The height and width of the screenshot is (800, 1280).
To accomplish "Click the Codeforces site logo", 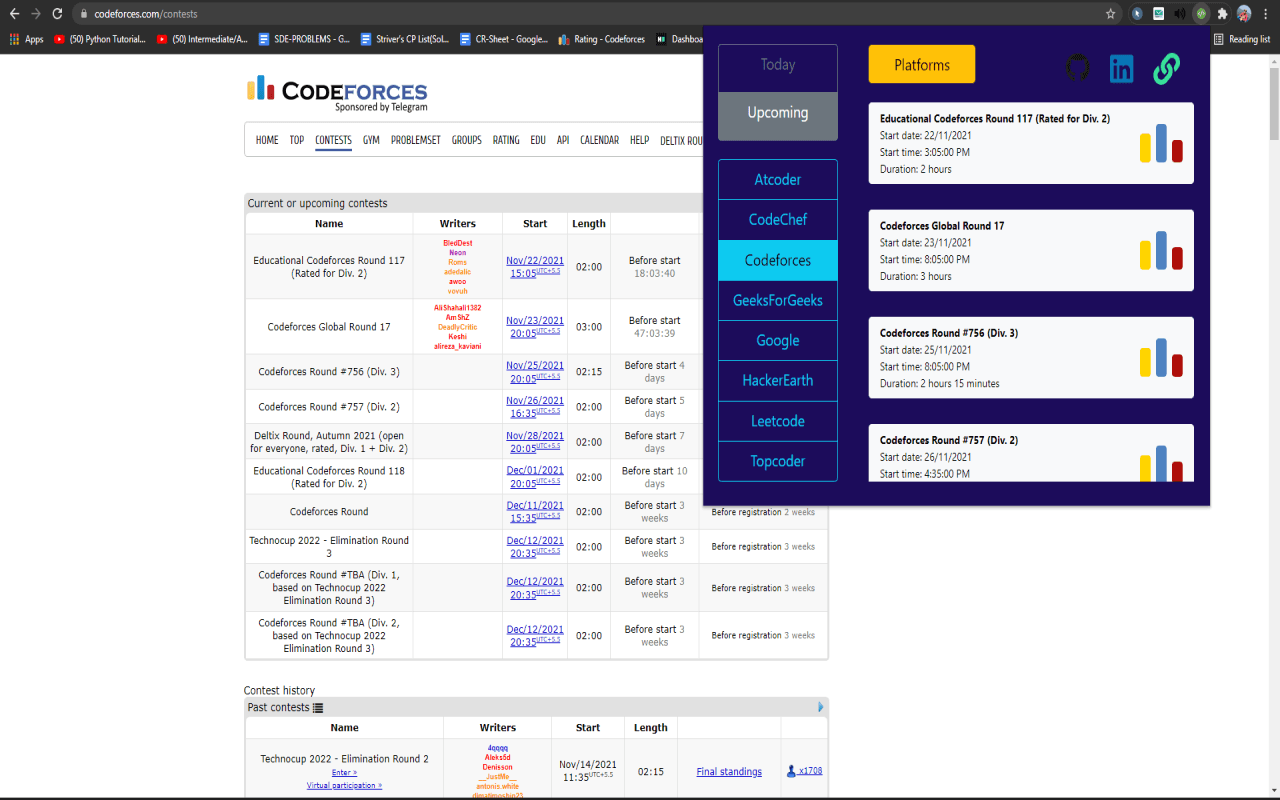I will 337,93.
